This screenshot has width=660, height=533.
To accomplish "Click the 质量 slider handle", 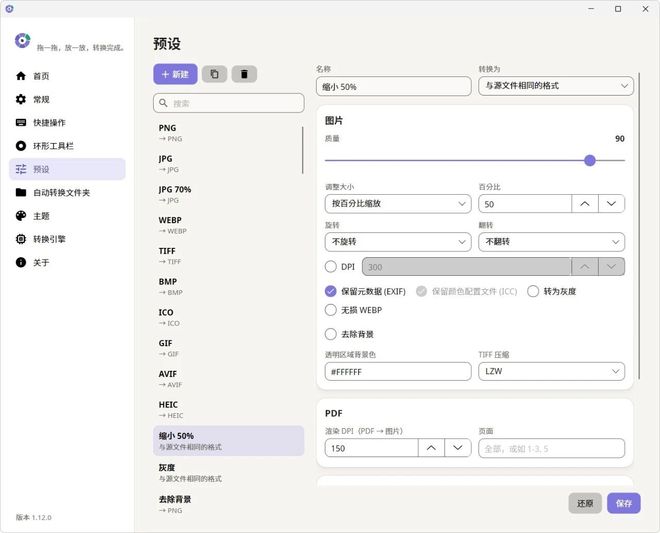I will [x=590, y=160].
